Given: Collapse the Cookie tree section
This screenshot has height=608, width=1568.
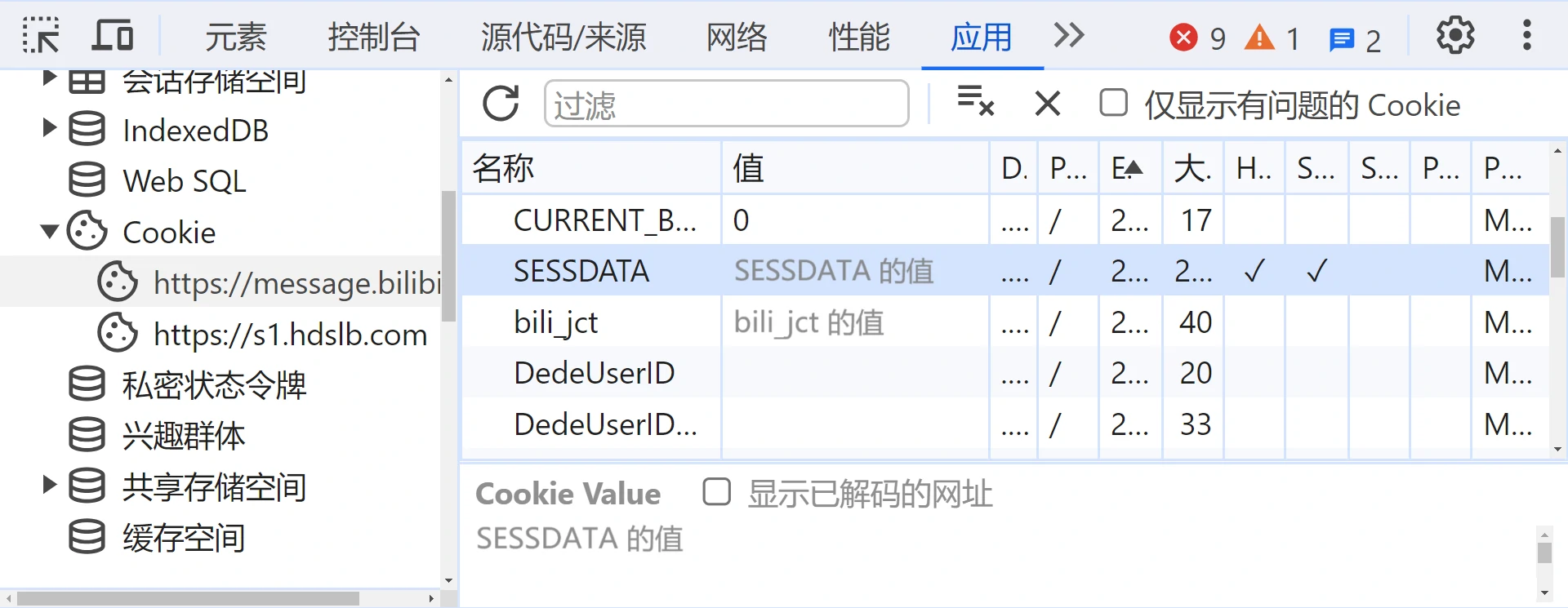Looking at the screenshot, I should (49, 232).
